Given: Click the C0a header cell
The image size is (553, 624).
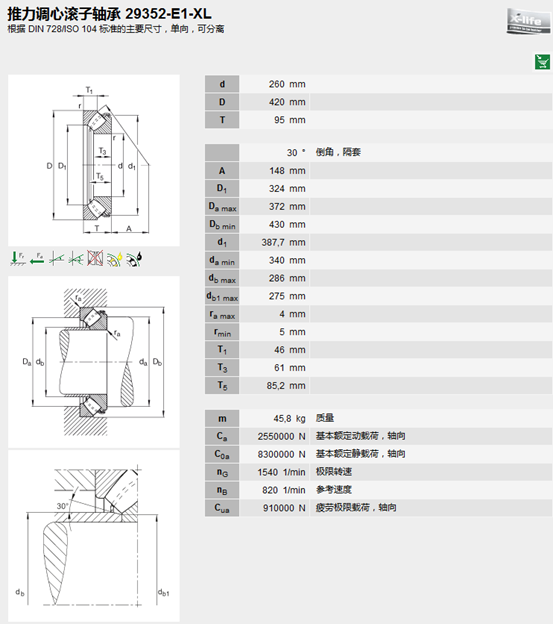Looking at the screenshot, I should 222,454.
